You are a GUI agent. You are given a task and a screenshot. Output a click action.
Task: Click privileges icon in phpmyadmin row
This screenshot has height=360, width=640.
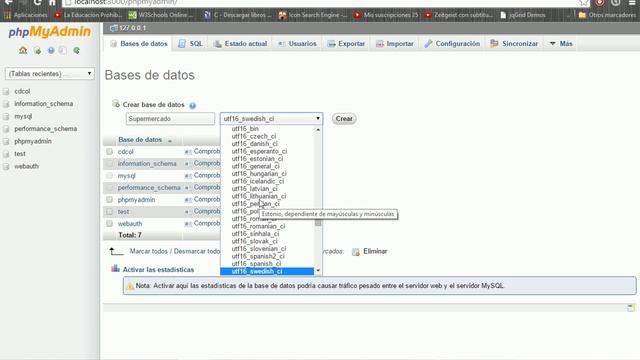click(188, 200)
